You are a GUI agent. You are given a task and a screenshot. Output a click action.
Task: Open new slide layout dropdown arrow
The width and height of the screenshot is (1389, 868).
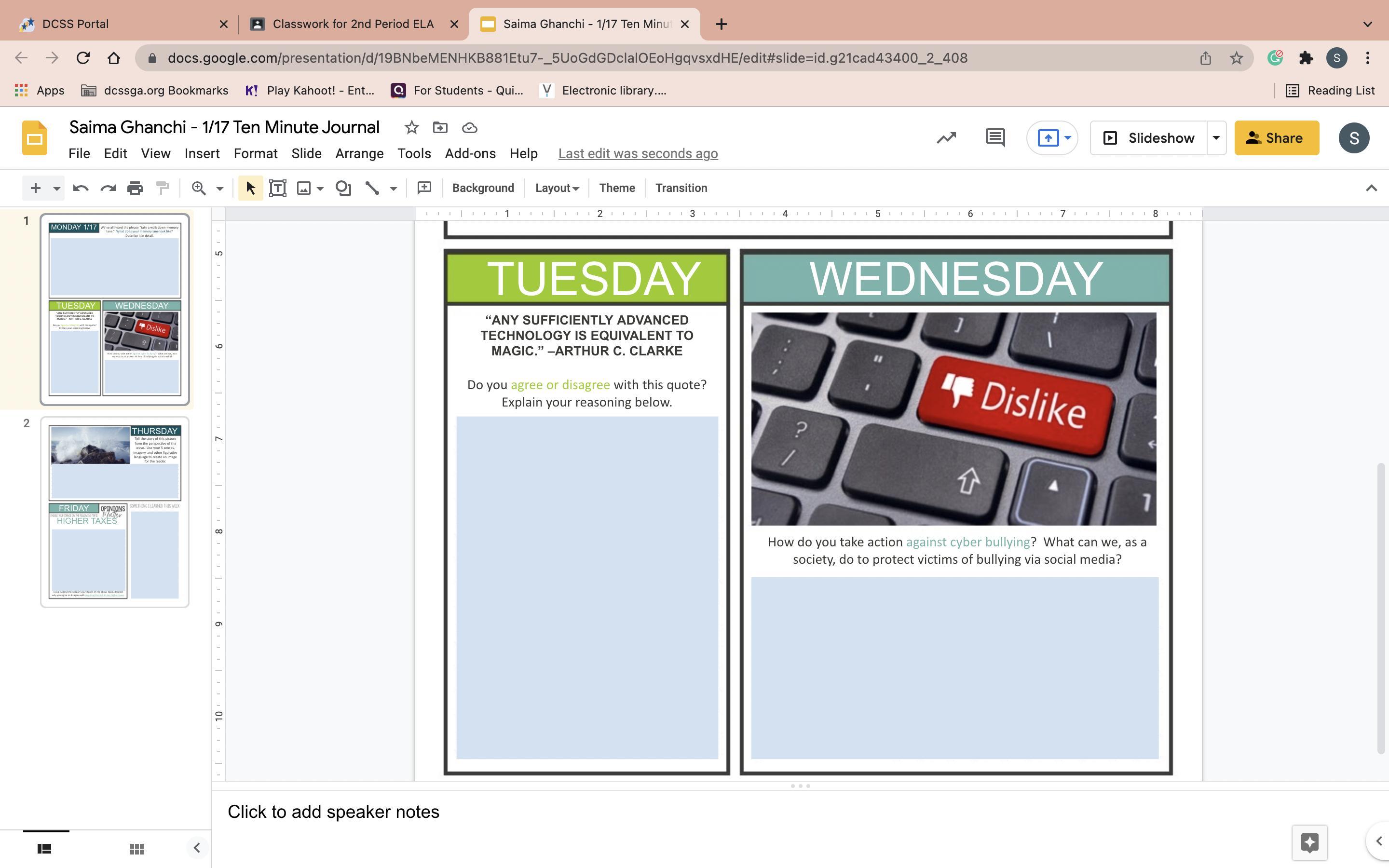point(56,188)
